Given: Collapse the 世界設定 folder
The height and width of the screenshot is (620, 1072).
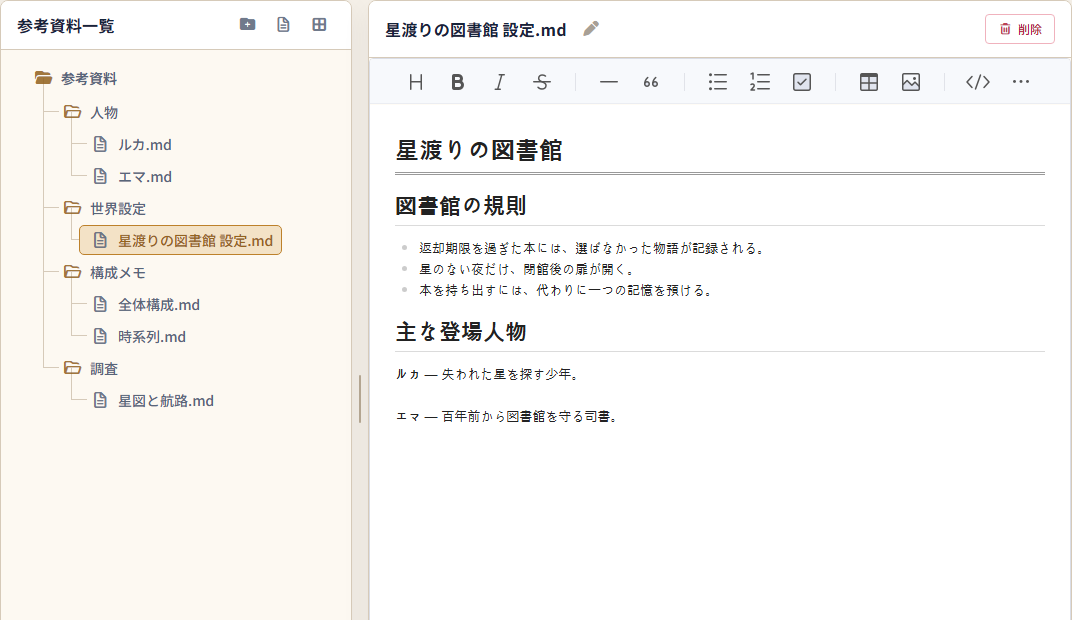Looking at the screenshot, I should pos(72,208).
